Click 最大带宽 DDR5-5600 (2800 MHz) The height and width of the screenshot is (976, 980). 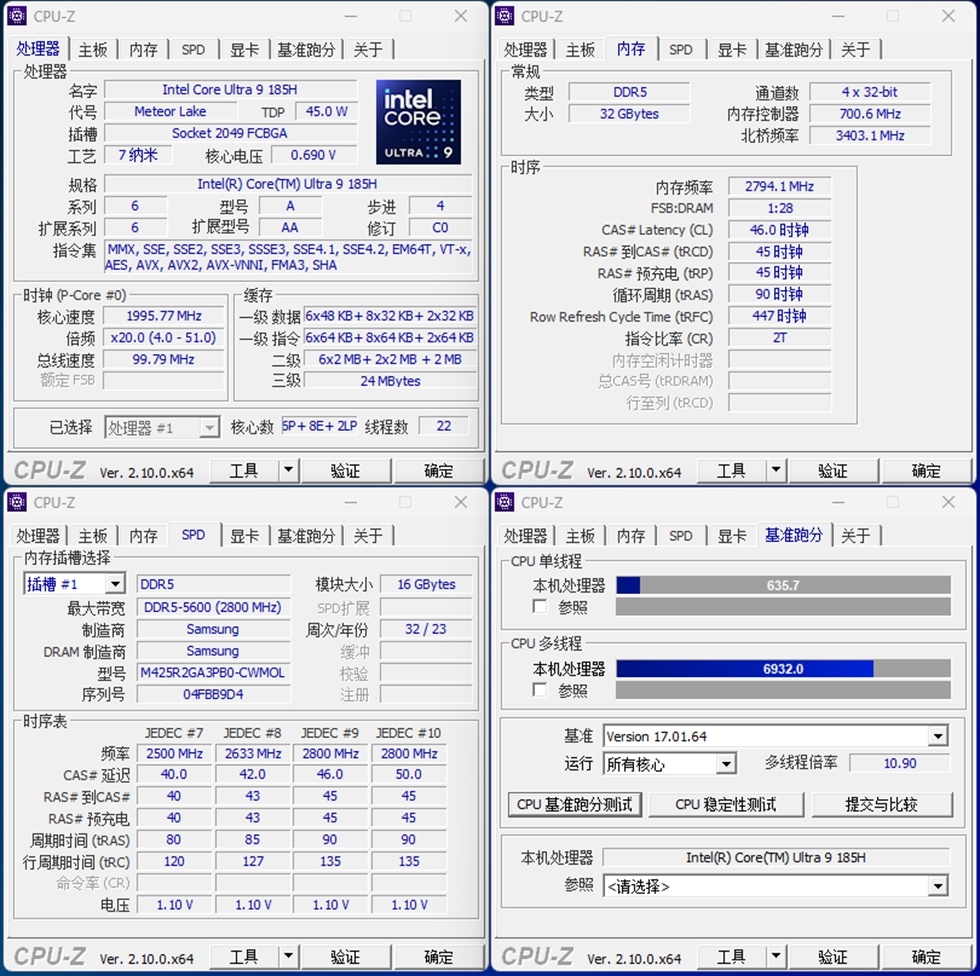click(x=213, y=607)
